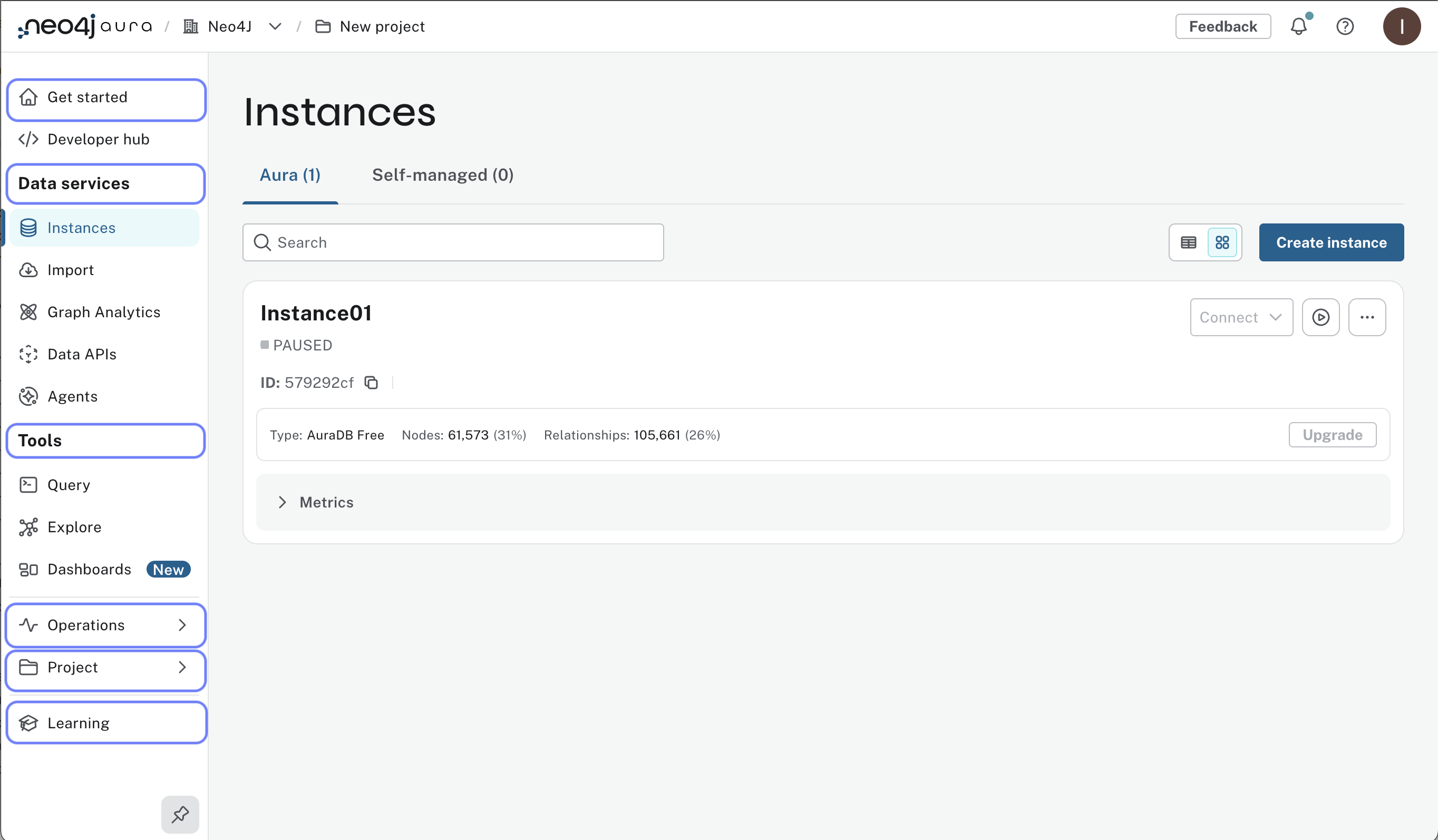Image resolution: width=1438 pixels, height=840 pixels.
Task: Resume Instance01 with the play button
Action: pos(1320,317)
